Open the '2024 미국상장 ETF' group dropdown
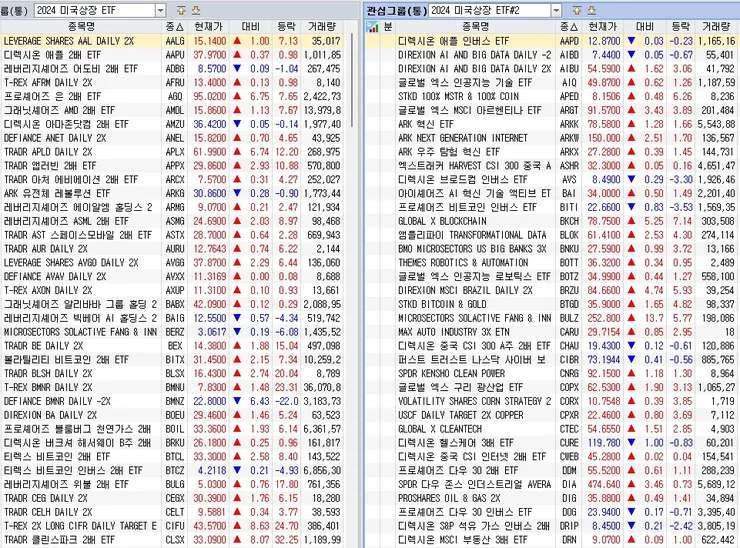 [x=160, y=10]
